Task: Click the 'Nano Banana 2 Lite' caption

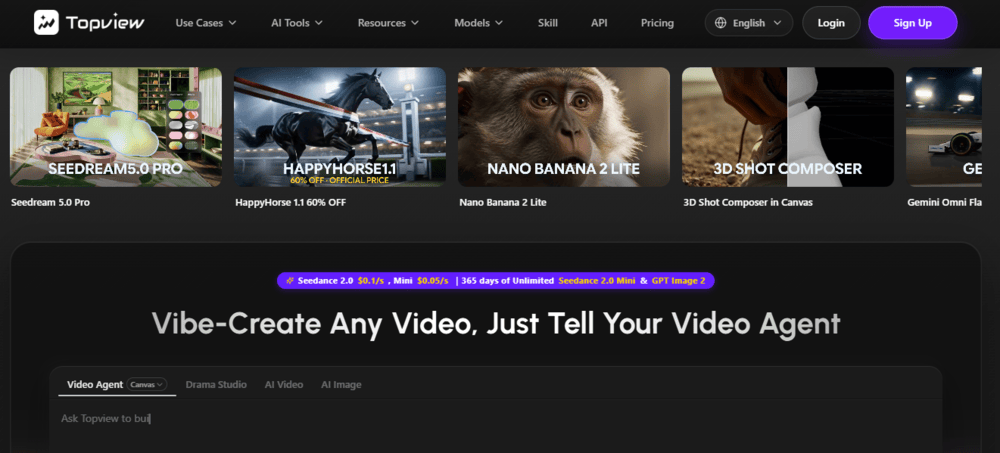Action: click(503, 203)
